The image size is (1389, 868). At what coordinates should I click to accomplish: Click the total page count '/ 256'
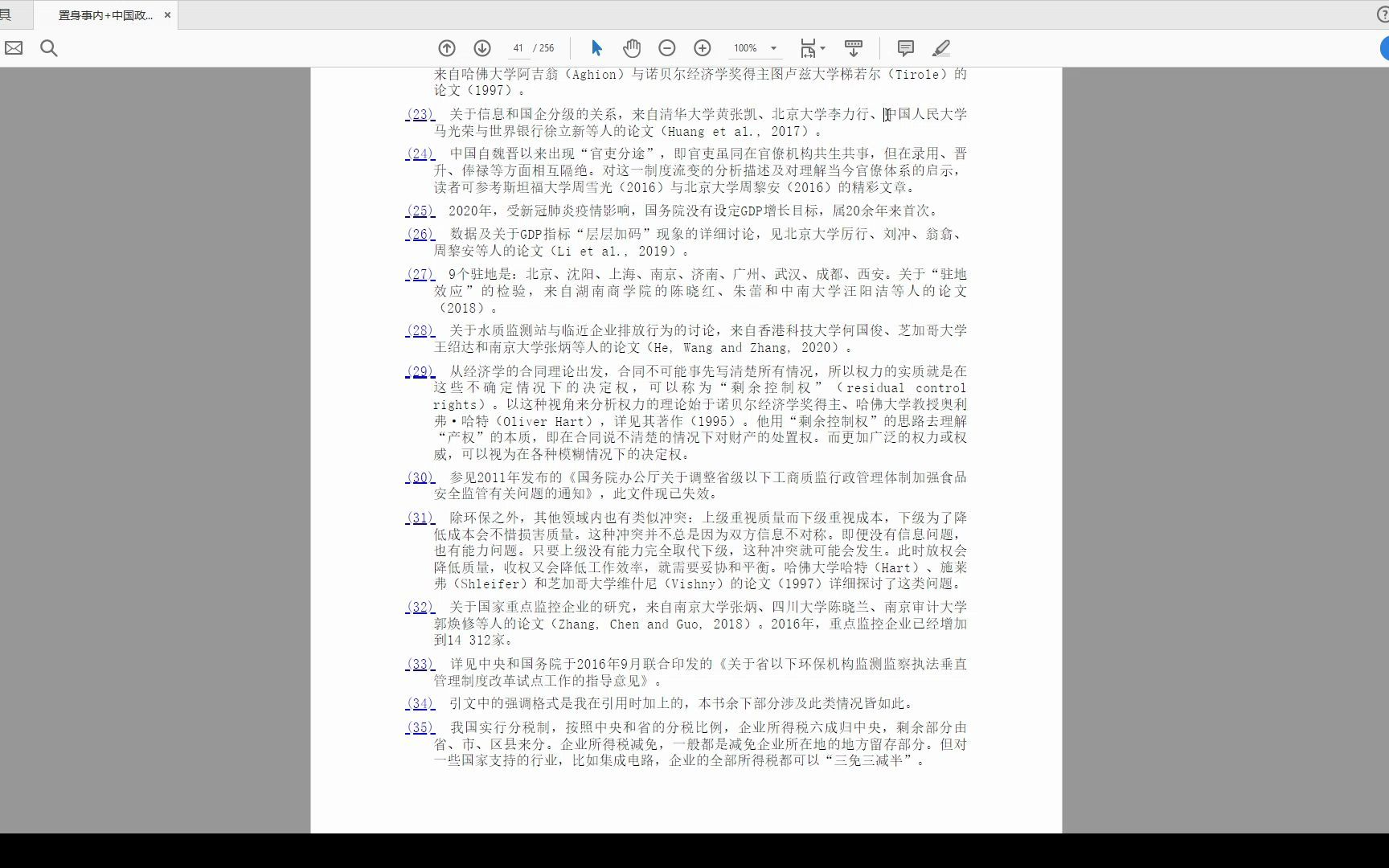(x=544, y=48)
